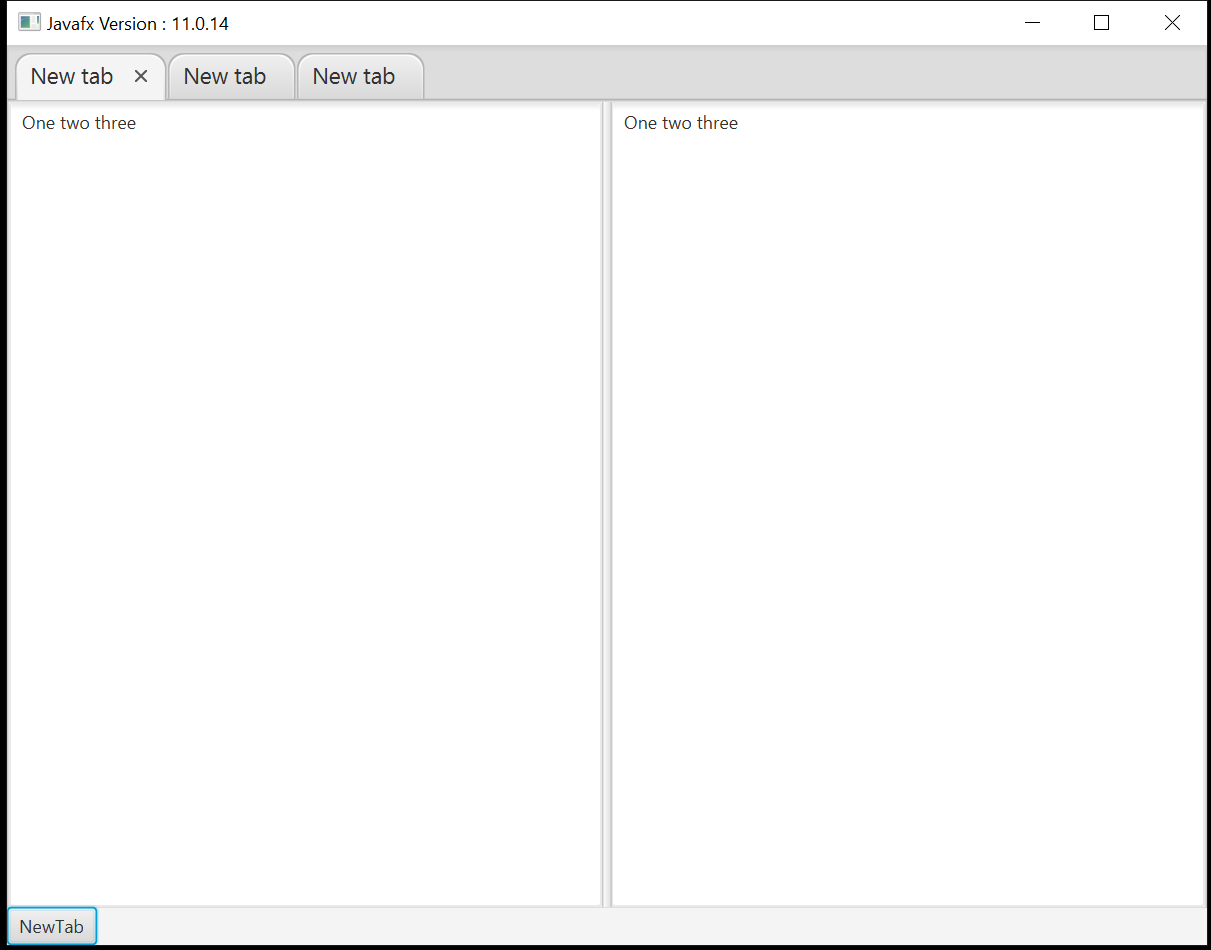Switch to the second New tab
This screenshot has width=1211, height=950.
coord(225,77)
